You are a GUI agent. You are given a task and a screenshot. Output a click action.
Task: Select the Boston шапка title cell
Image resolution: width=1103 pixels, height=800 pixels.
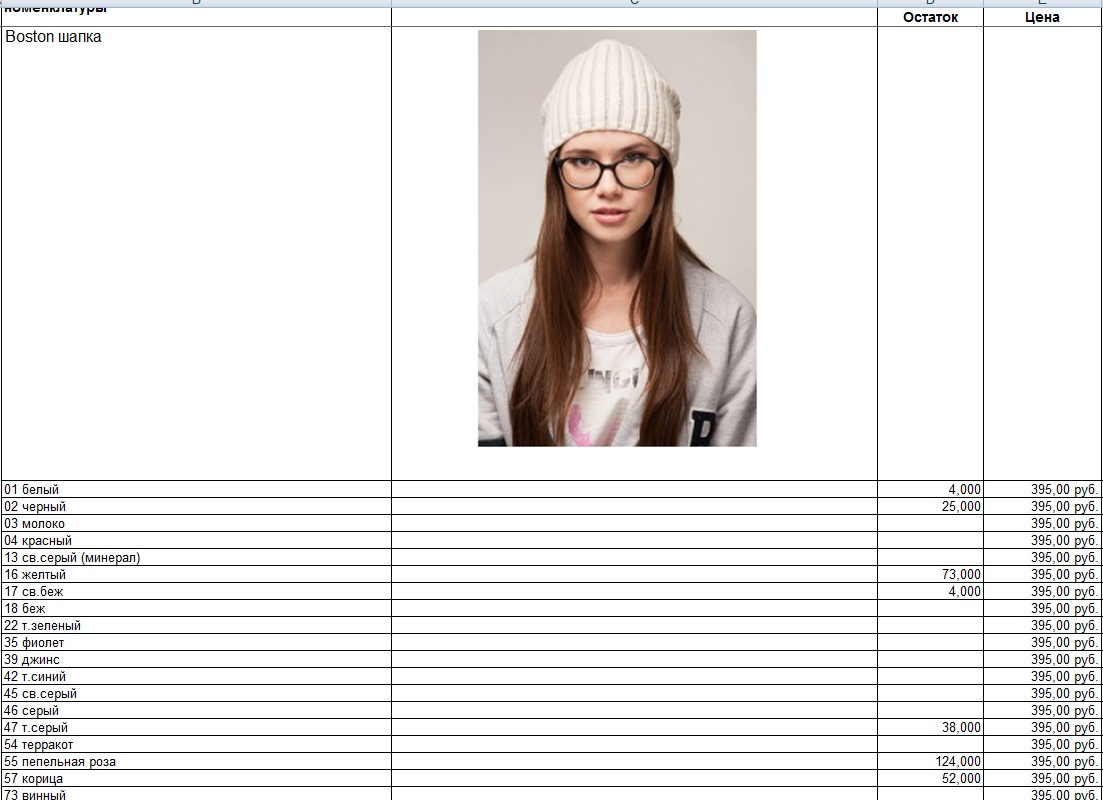(196, 253)
